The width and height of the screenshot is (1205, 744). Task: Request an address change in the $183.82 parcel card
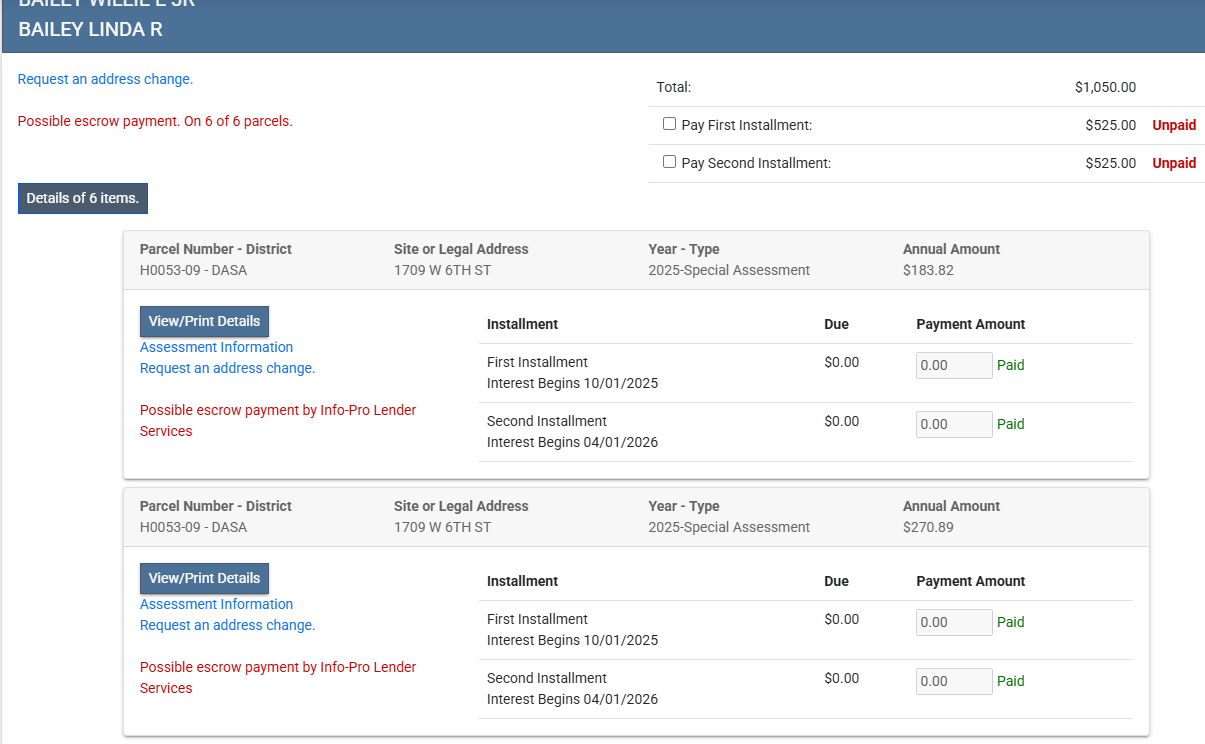coord(227,368)
